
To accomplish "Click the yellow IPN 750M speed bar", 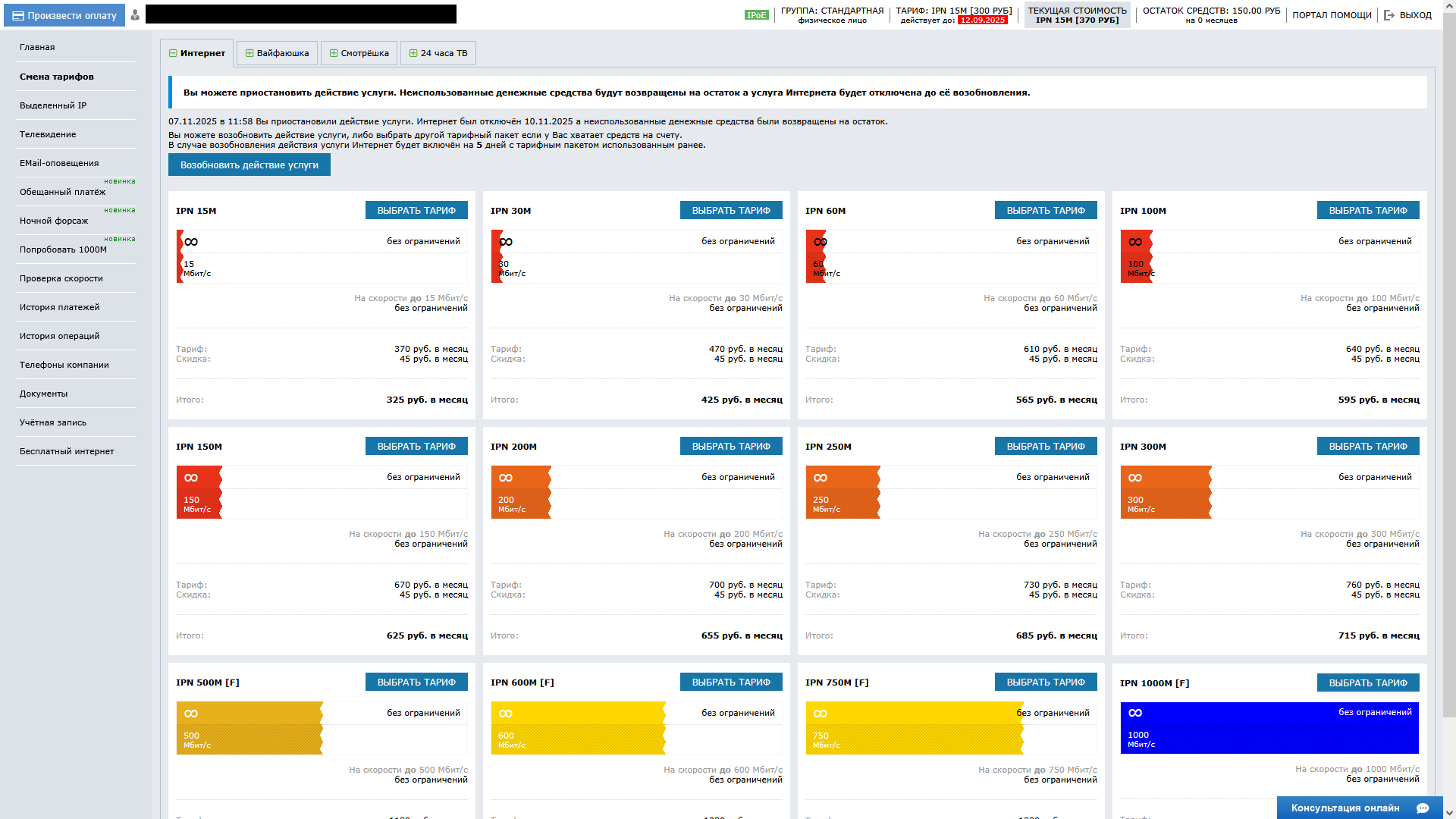I will click(914, 728).
